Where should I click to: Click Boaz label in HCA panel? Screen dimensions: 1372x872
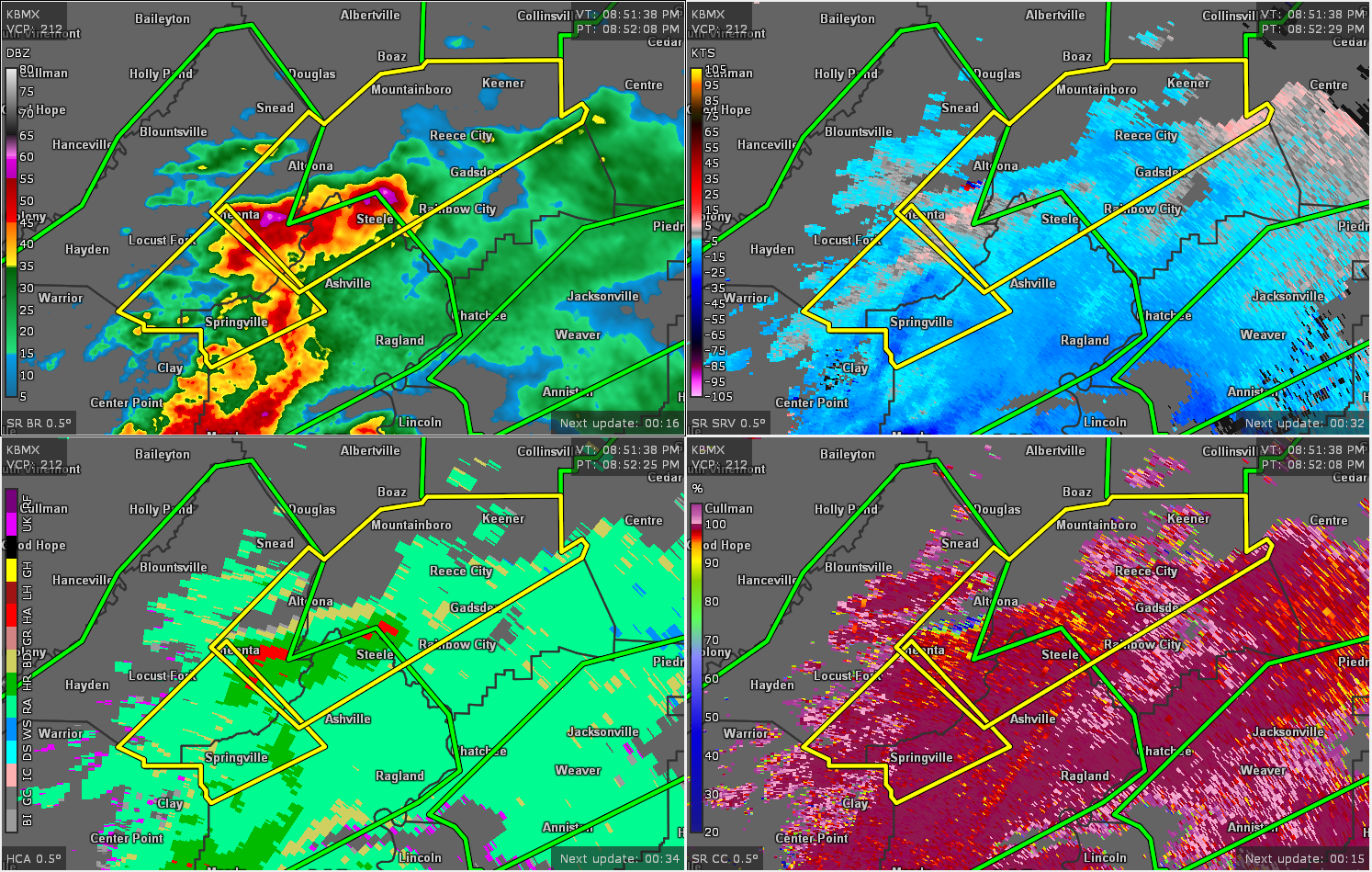click(392, 492)
